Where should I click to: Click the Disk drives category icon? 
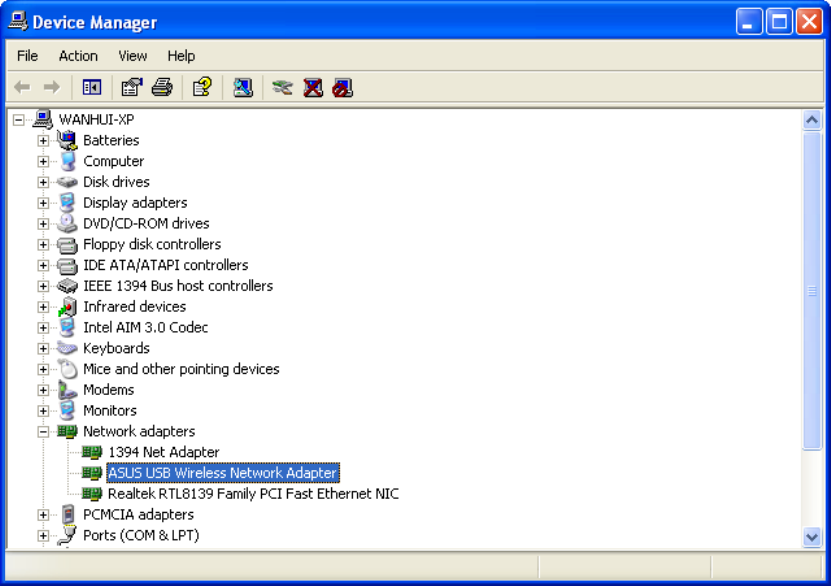point(67,182)
